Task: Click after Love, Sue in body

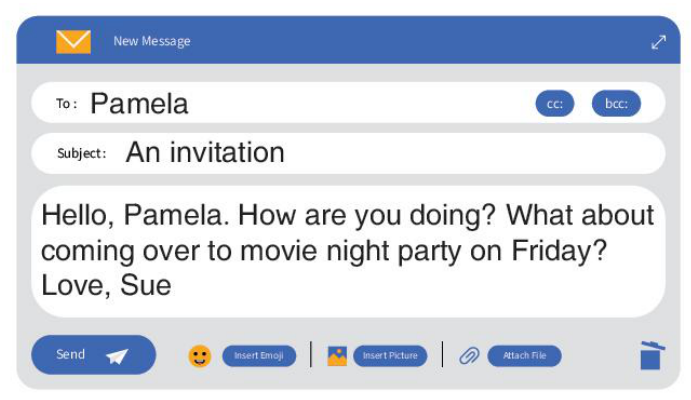Action: click(174, 285)
